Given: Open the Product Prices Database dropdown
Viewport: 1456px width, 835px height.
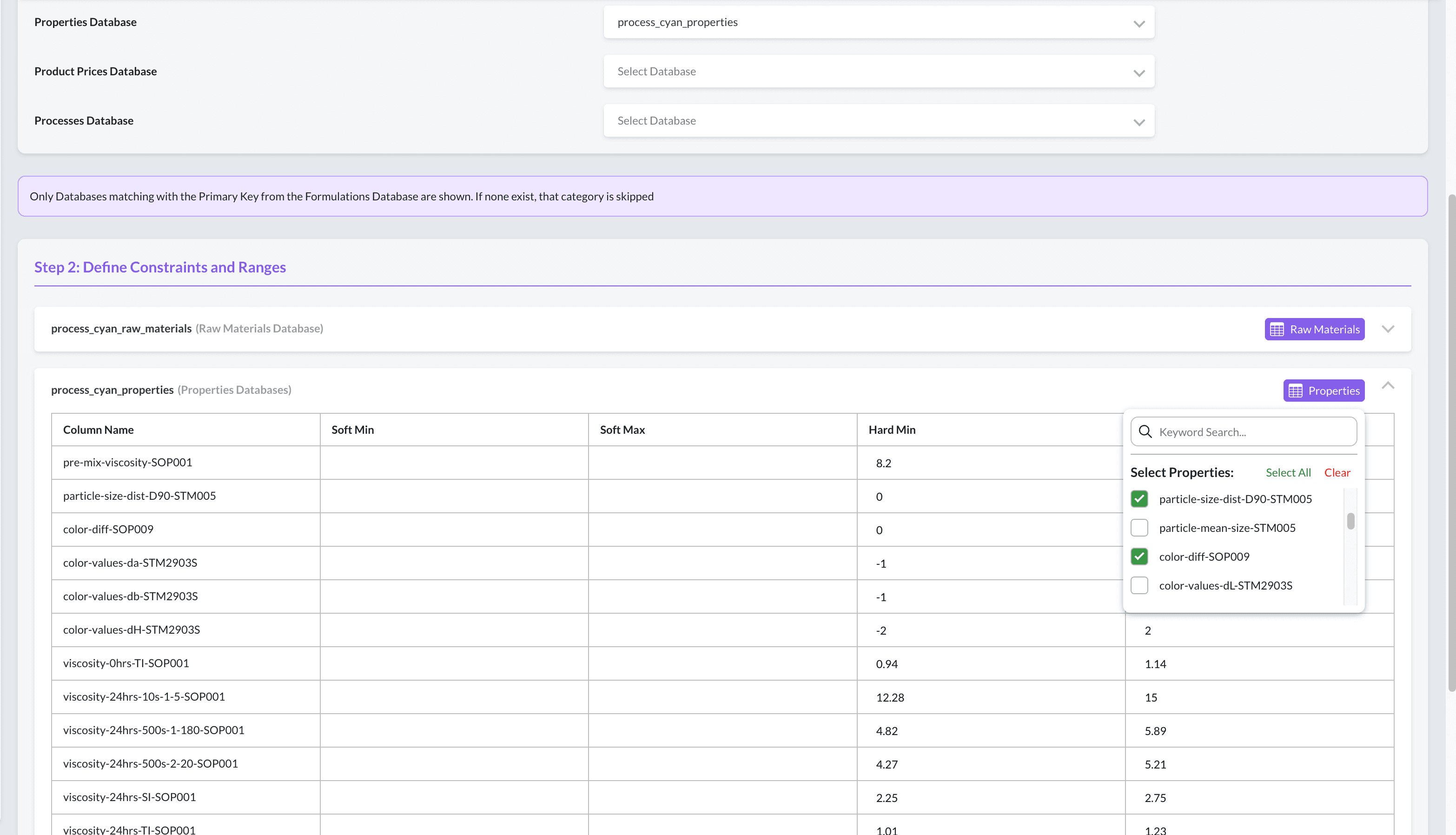Looking at the screenshot, I should click(x=878, y=72).
